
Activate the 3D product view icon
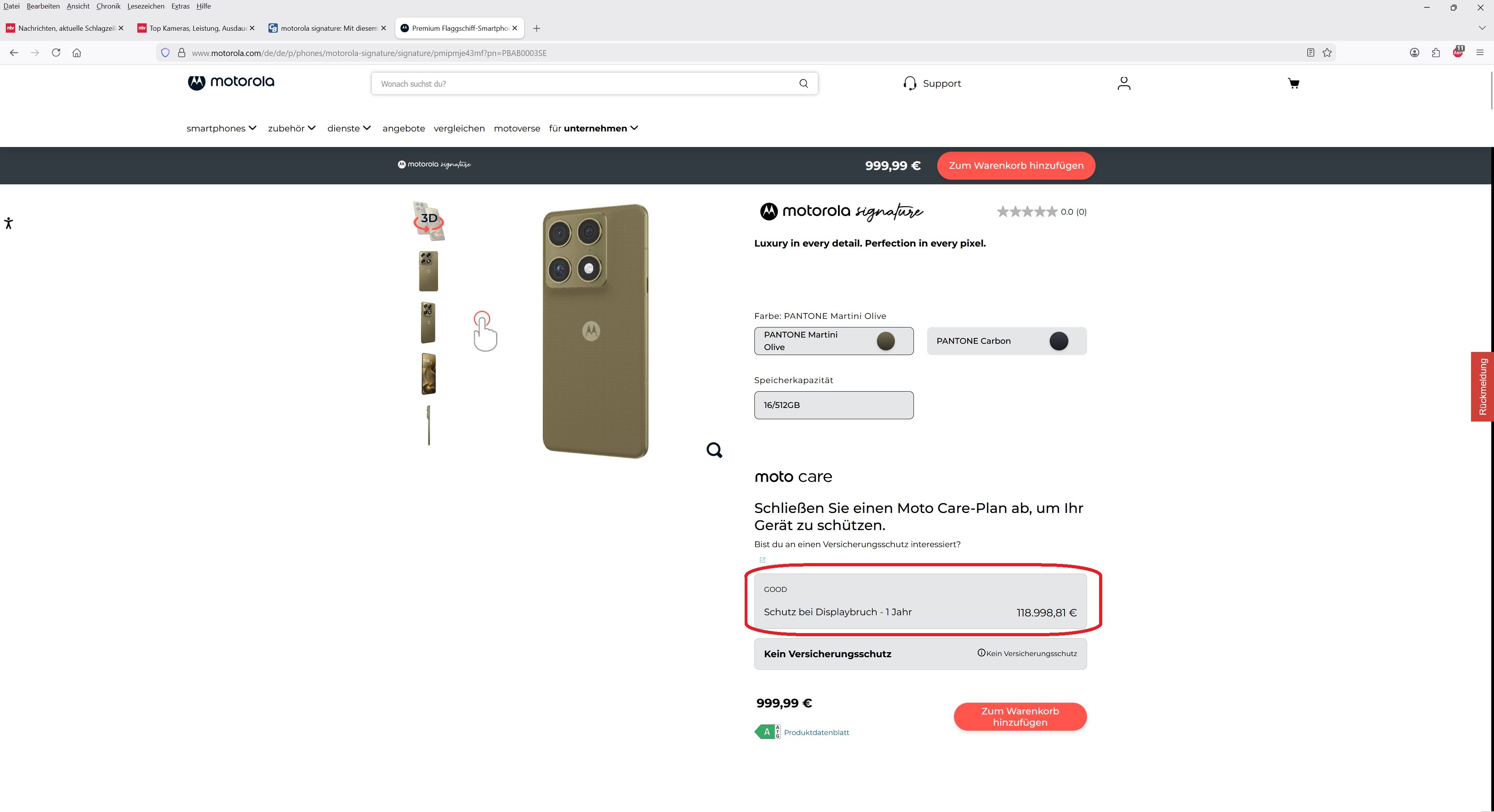(429, 220)
